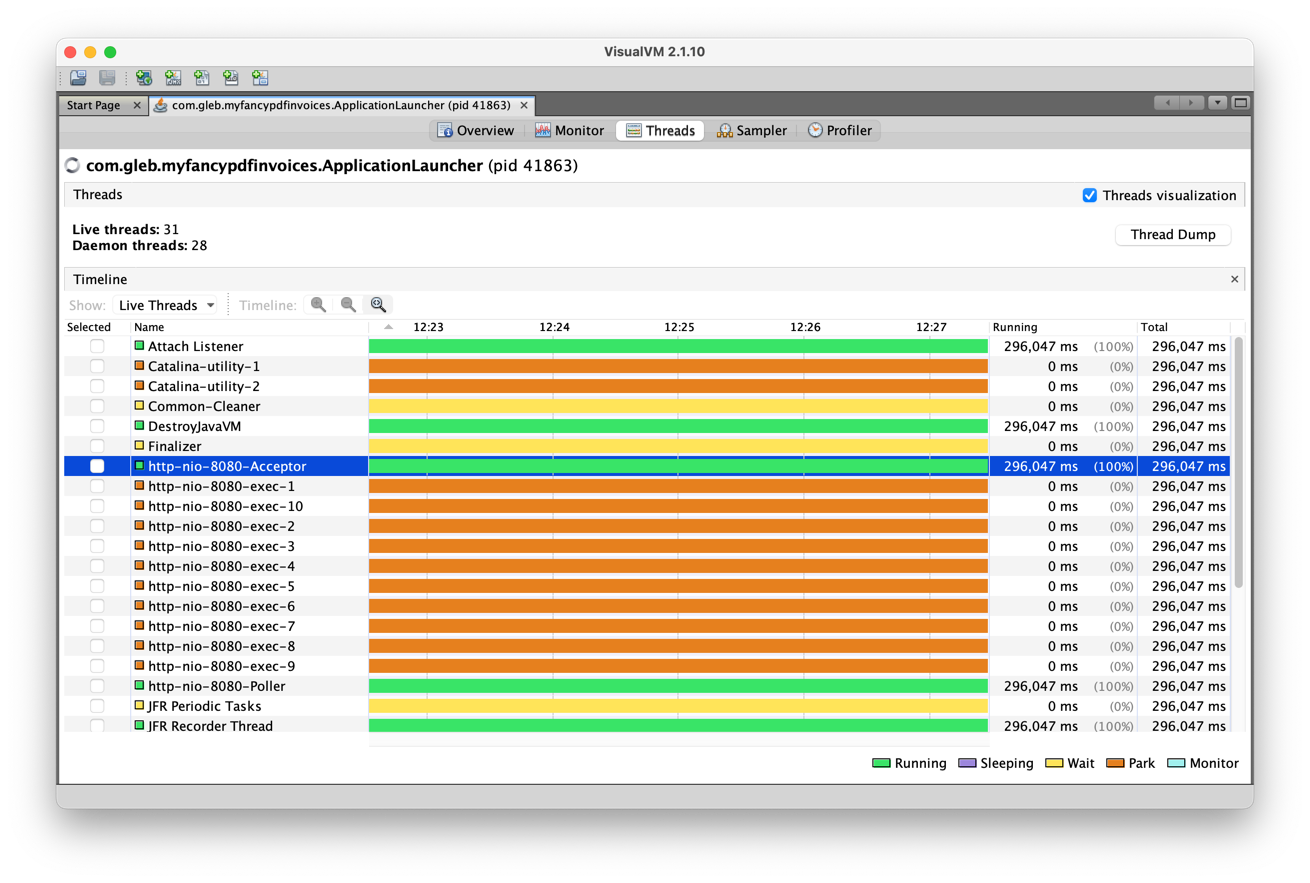This screenshot has width=1310, height=883.
Task: Switch to the Monitor tab
Action: pyautogui.click(x=569, y=131)
